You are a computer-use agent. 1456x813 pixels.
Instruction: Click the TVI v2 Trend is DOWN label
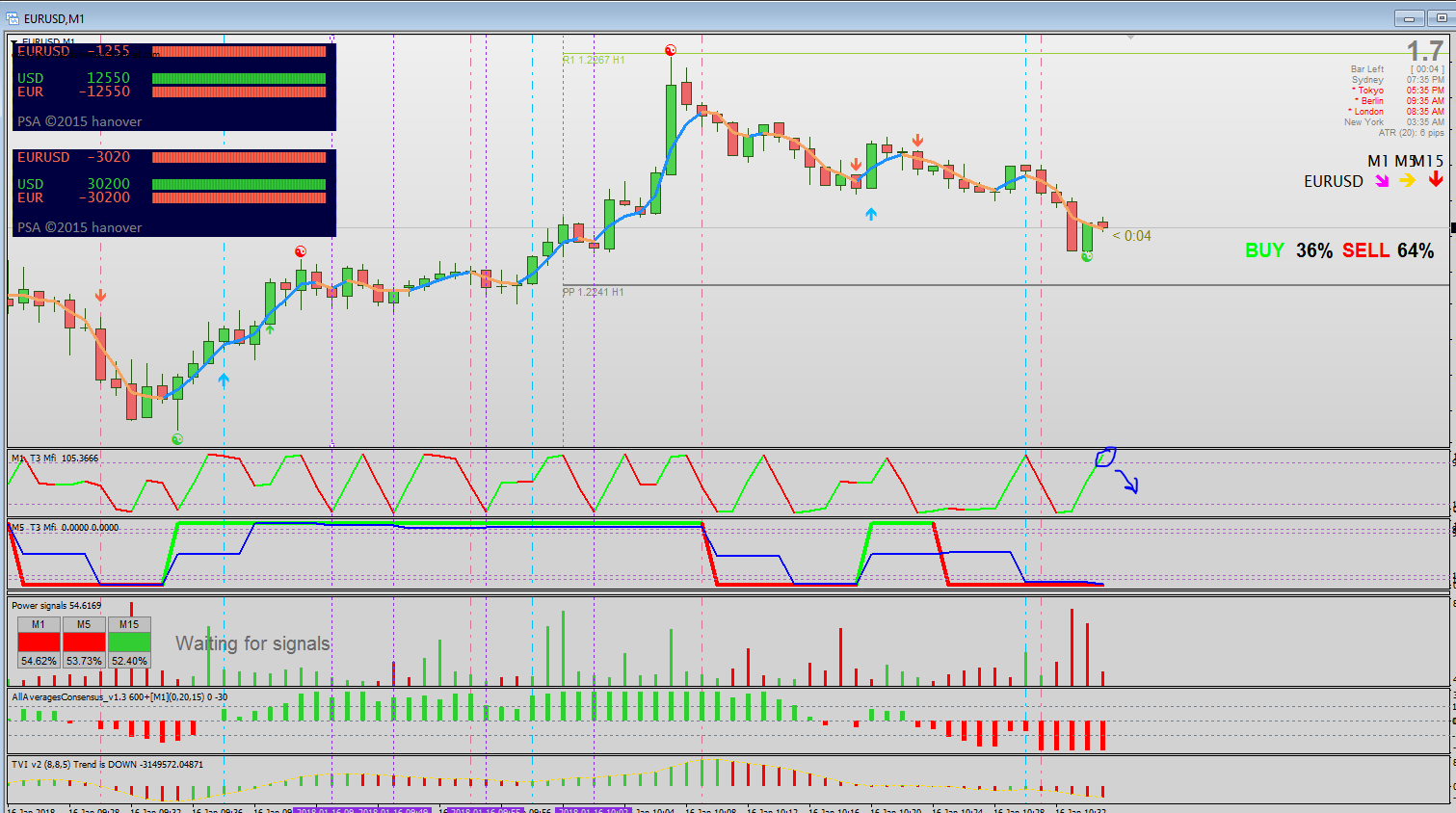108,765
